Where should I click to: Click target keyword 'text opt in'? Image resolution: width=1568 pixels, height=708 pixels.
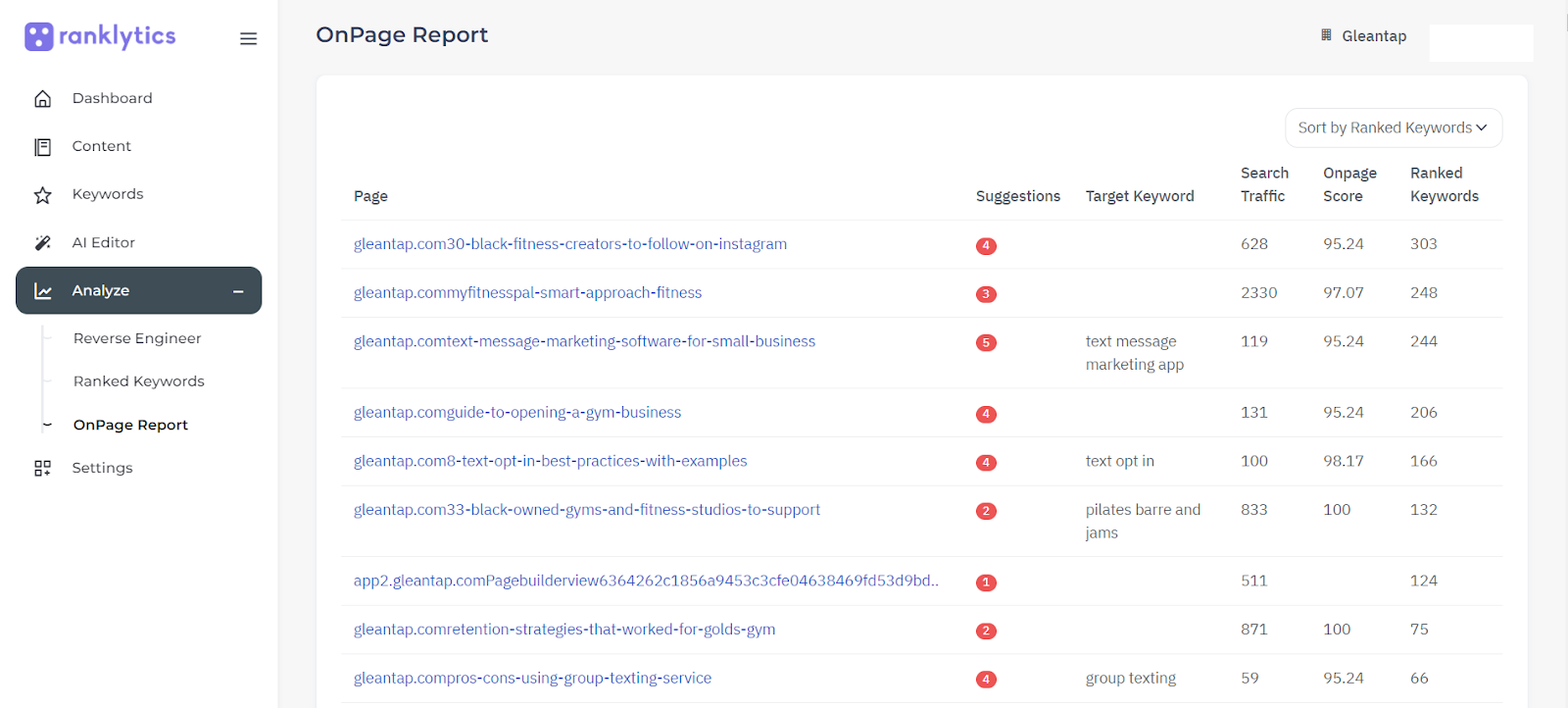(x=1120, y=461)
